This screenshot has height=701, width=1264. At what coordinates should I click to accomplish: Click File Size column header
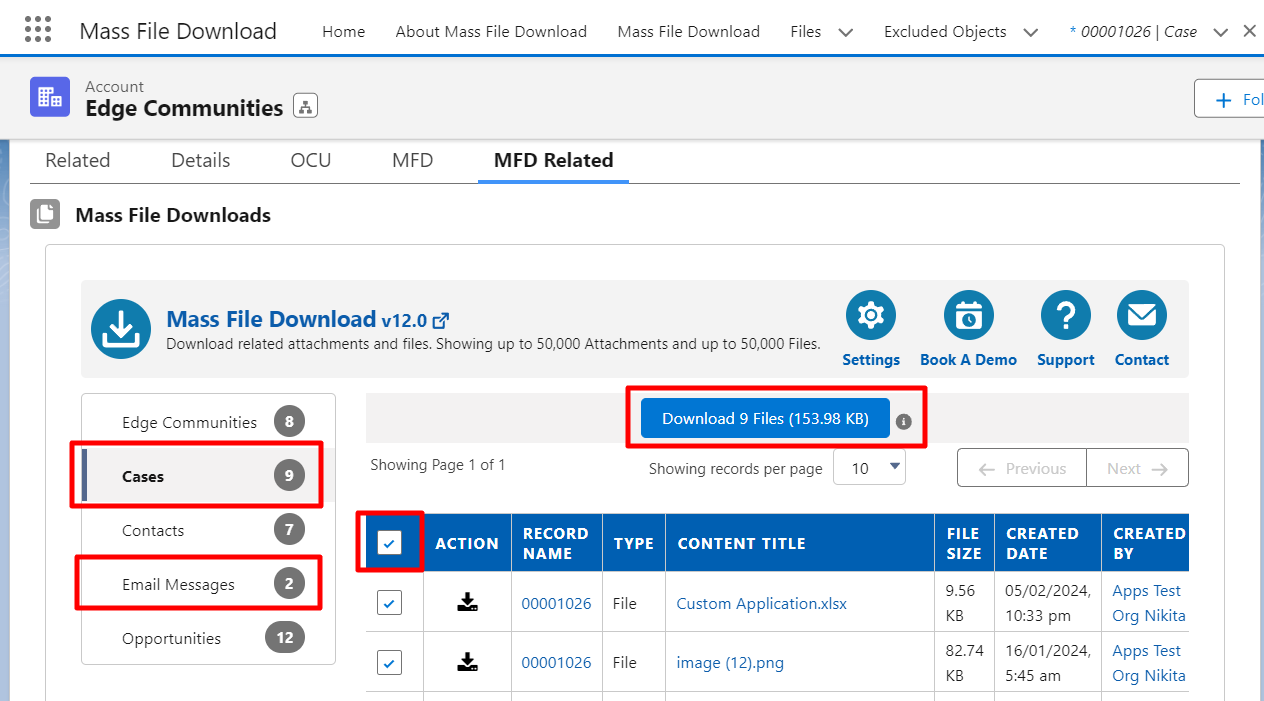coord(963,543)
